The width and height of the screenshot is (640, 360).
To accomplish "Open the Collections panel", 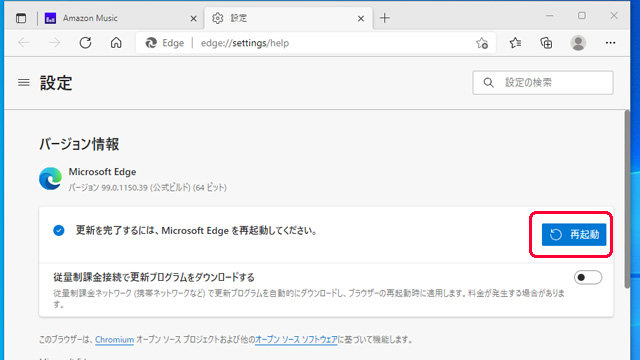I will pyautogui.click(x=546, y=42).
